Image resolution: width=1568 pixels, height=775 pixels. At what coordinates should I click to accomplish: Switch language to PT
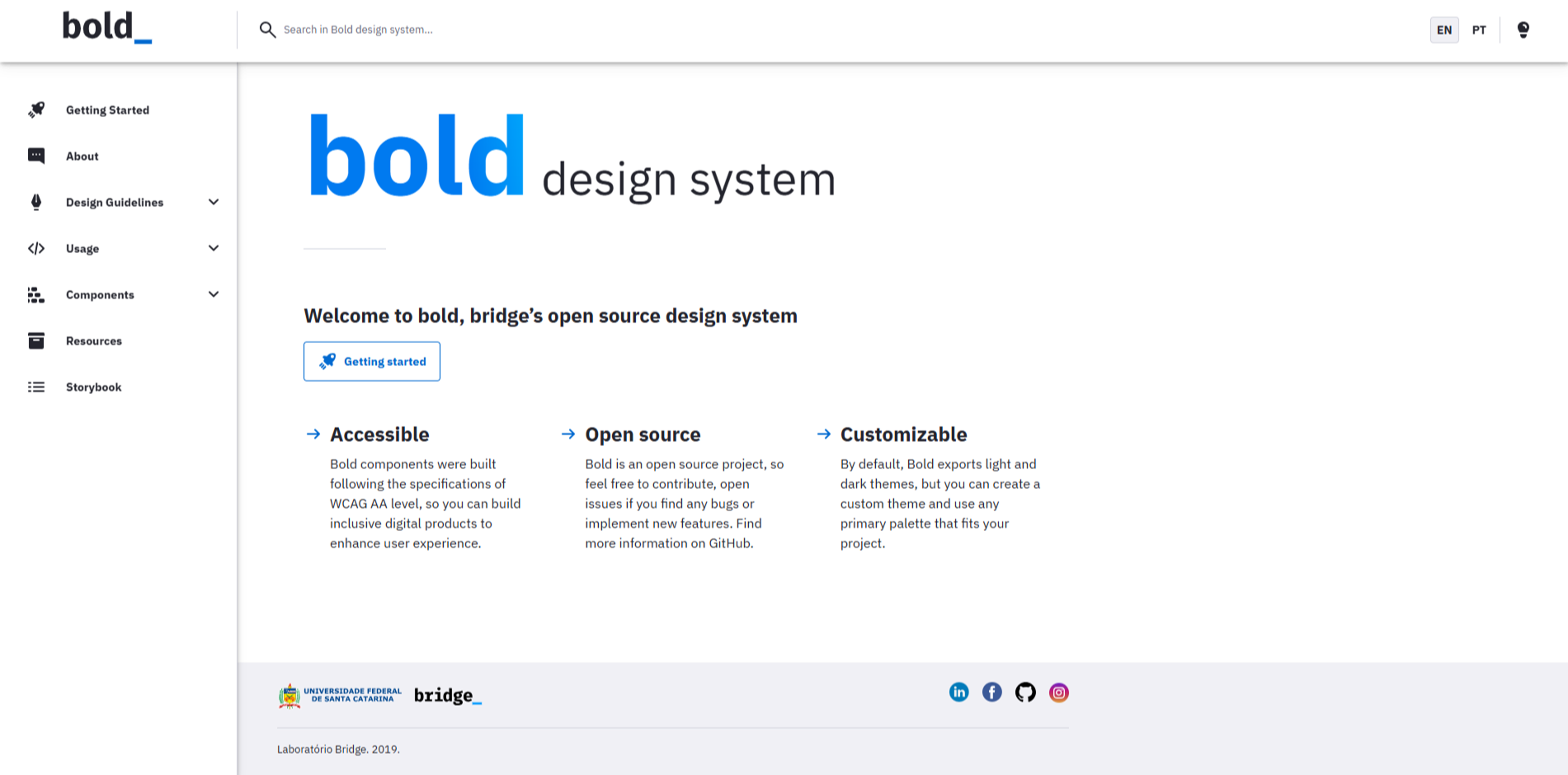(x=1479, y=30)
